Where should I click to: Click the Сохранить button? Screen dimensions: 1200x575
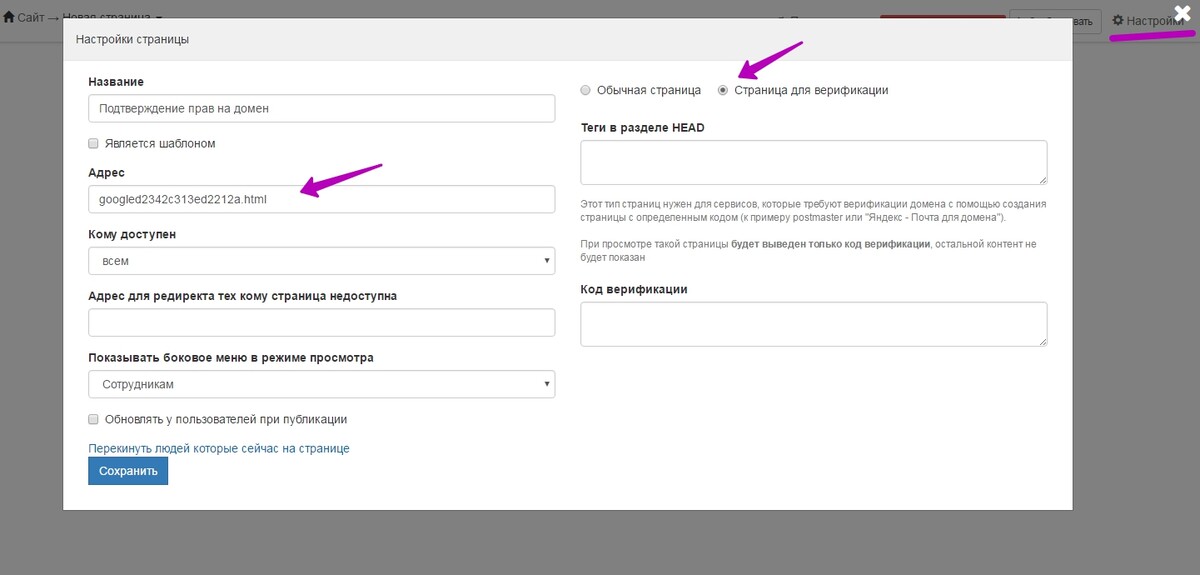coord(128,471)
